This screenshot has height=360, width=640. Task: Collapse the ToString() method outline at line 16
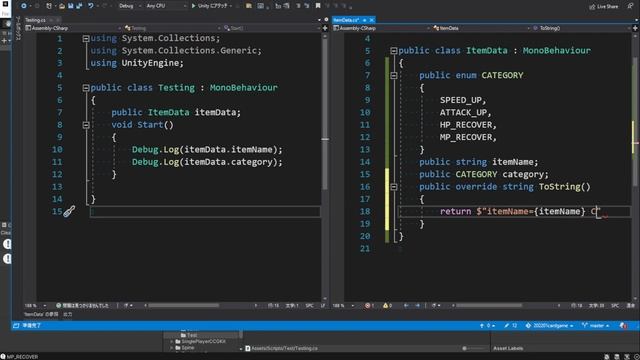(393, 187)
